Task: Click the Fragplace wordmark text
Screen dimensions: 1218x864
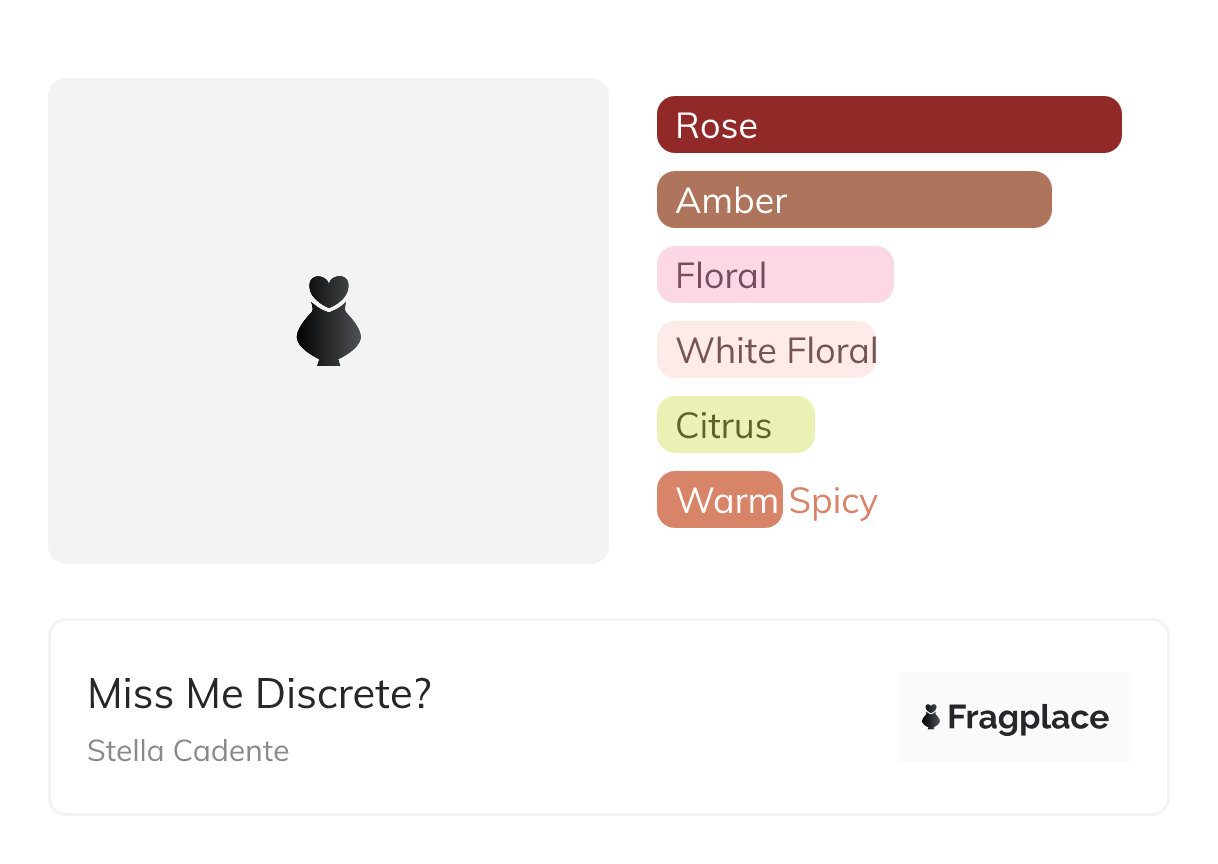Action: click(1028, 718)
